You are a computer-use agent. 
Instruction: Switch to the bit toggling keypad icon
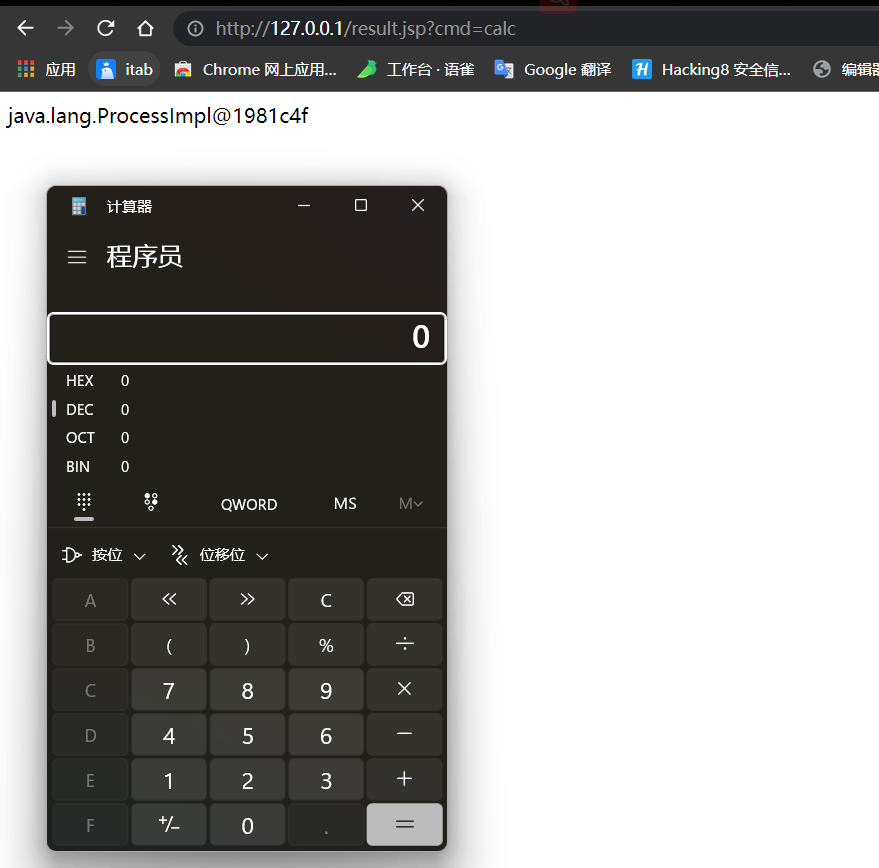[x=151, y=501]
